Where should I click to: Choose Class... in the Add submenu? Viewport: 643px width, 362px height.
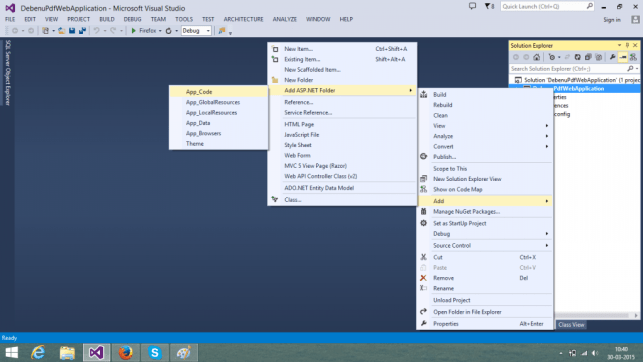coord(342,200)
